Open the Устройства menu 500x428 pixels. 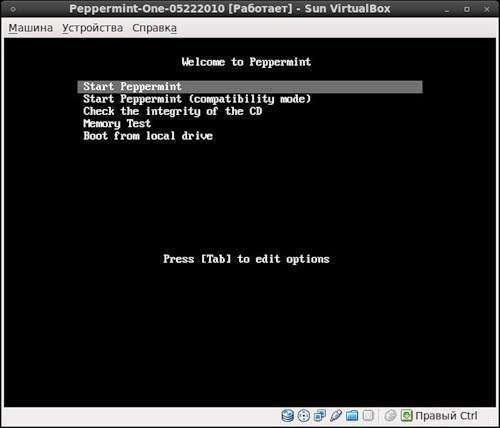[x=93, y=28]
